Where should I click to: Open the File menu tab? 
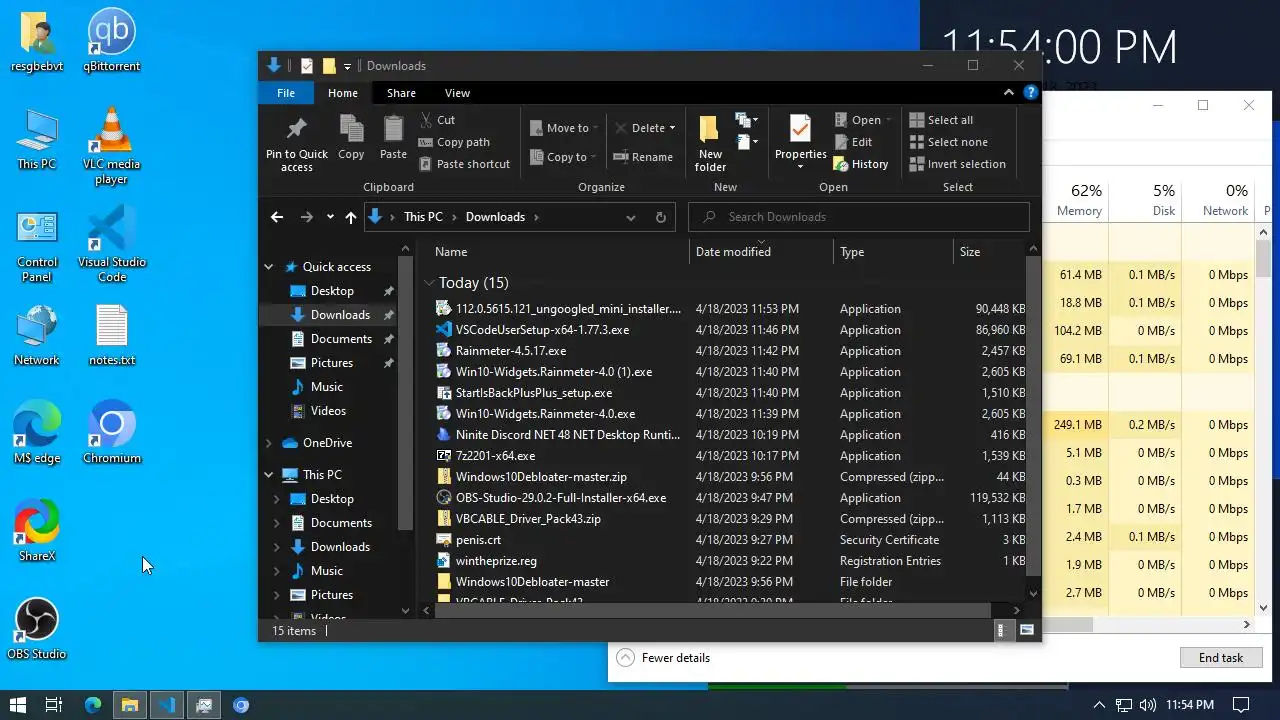tap(286, 93)
